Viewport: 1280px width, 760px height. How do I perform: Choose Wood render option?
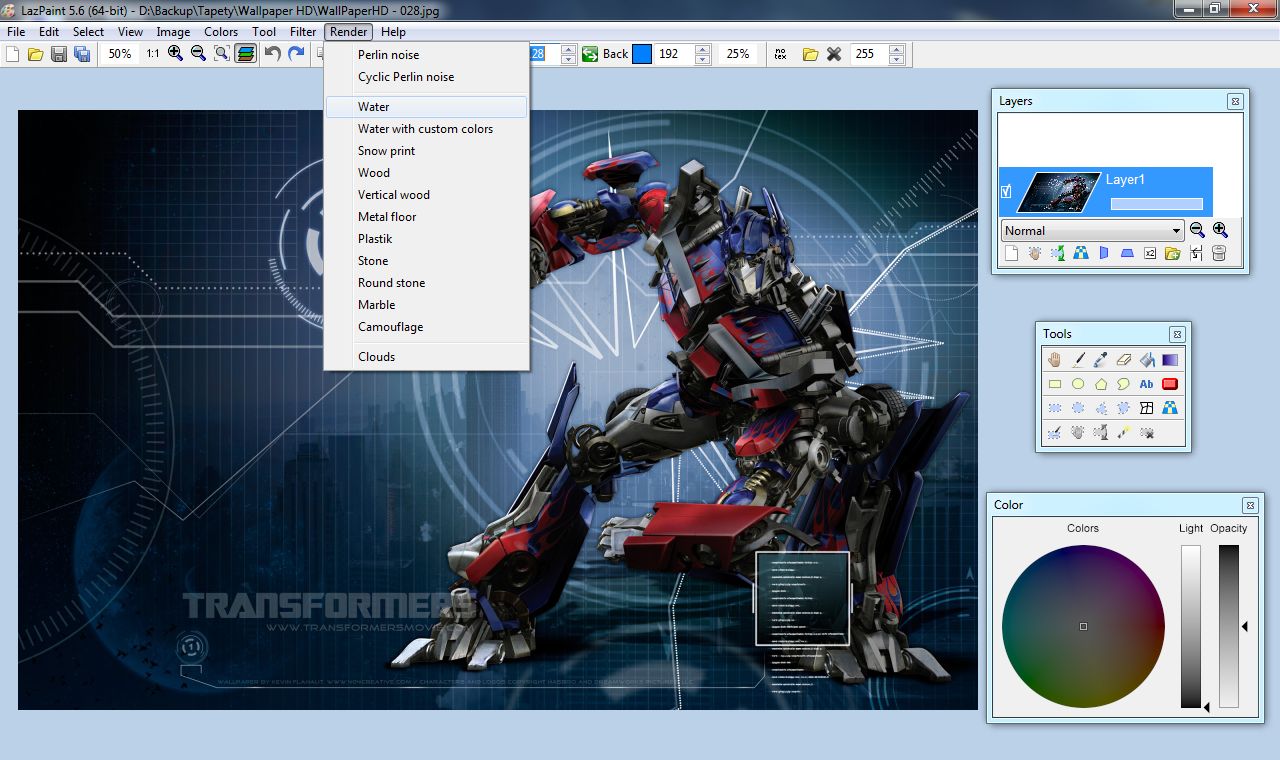pos(426,173)
